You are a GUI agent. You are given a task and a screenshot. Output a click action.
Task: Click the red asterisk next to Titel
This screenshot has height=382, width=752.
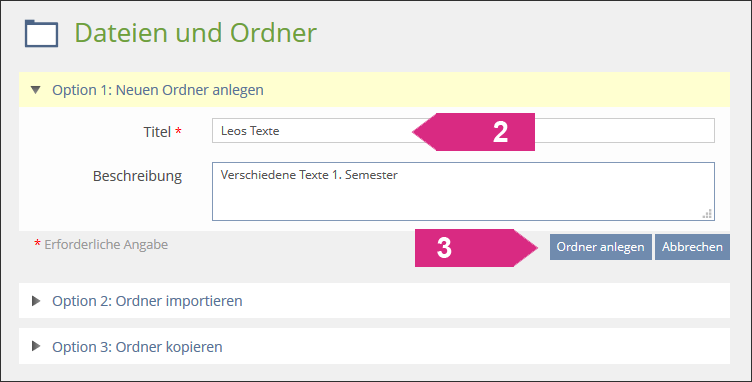point(178,130)
